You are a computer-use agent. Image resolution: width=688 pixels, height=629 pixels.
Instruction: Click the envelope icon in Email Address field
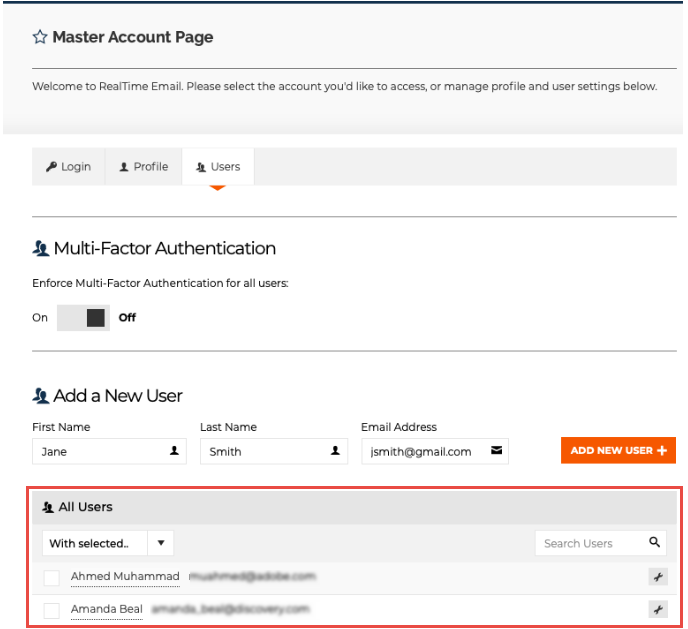pos(496,451)
